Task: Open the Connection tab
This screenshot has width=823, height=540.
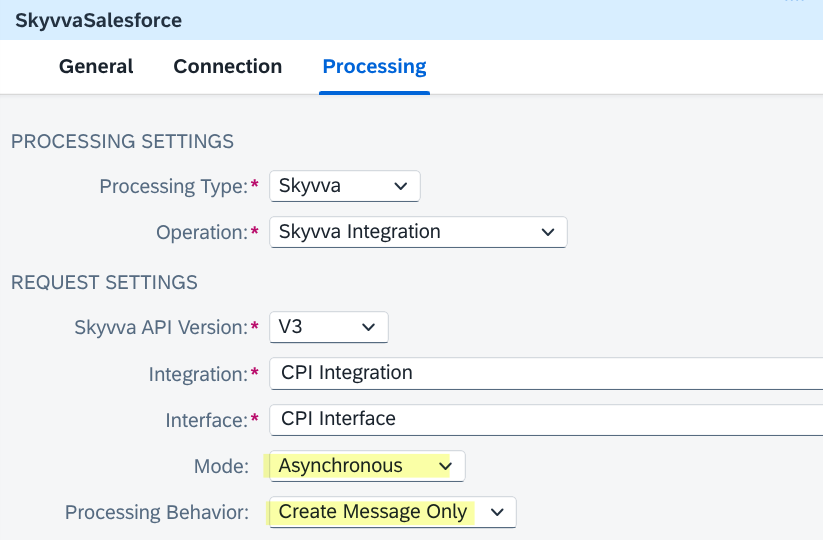Action: click(x=228, y=67)
